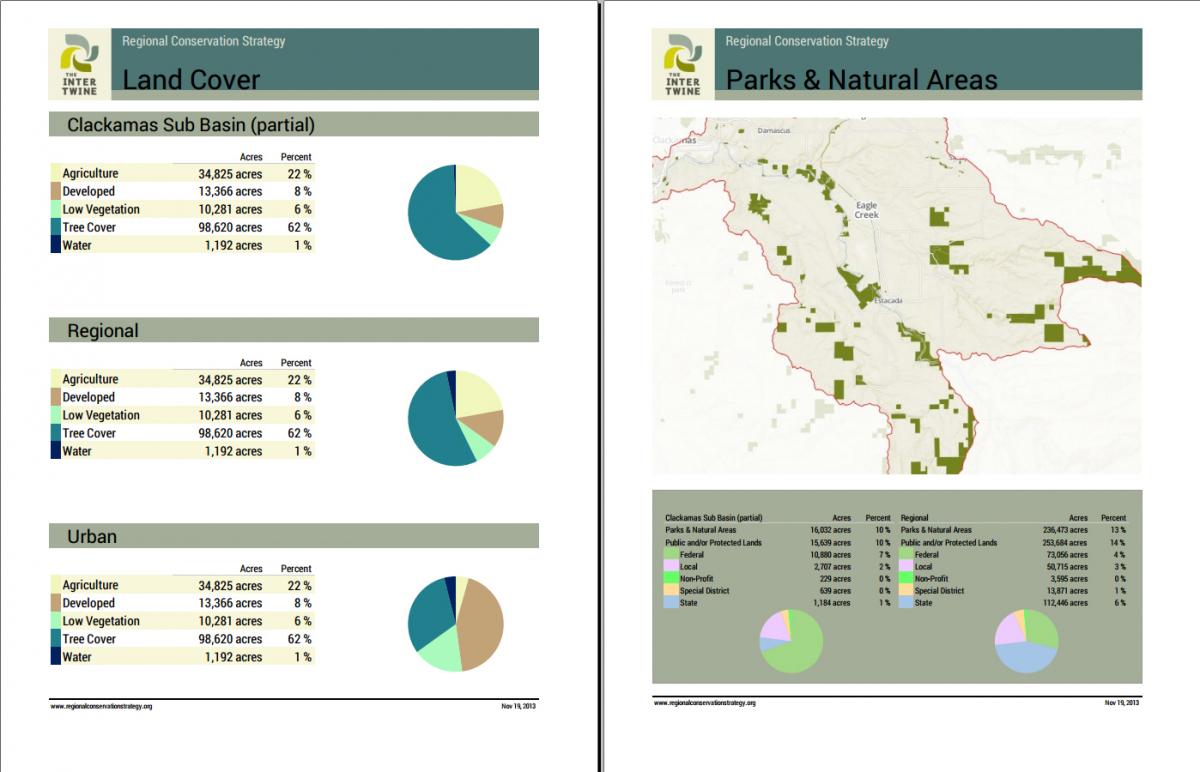Click 'Low Vegetation' label in the Urban table

101,621
